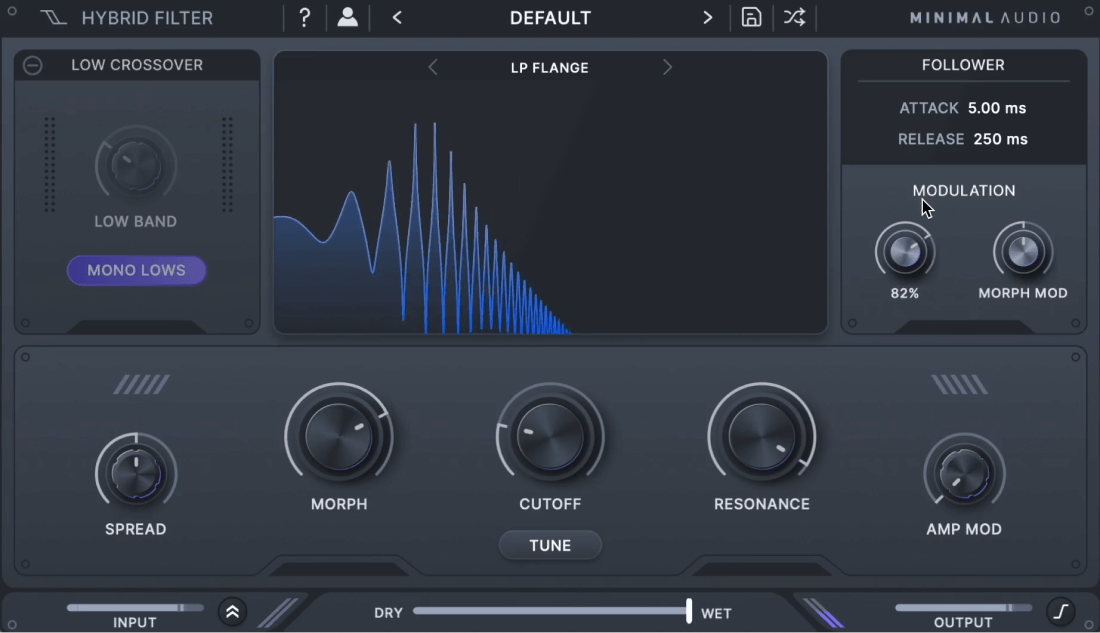Toggle the Mono Lows button
The width and height of the screenshot is (1100, 633).
137,270
